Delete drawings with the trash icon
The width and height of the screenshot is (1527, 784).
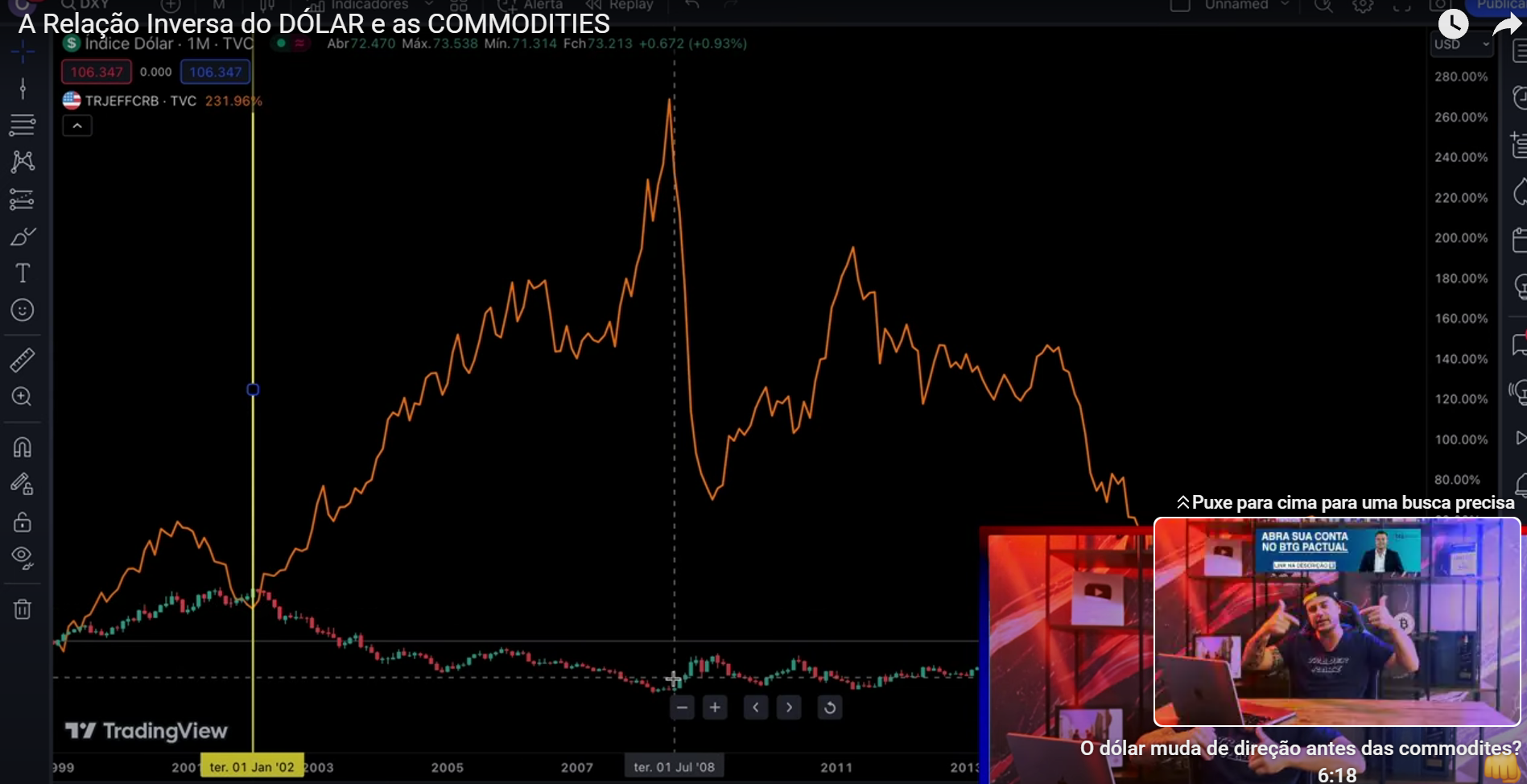23,609
